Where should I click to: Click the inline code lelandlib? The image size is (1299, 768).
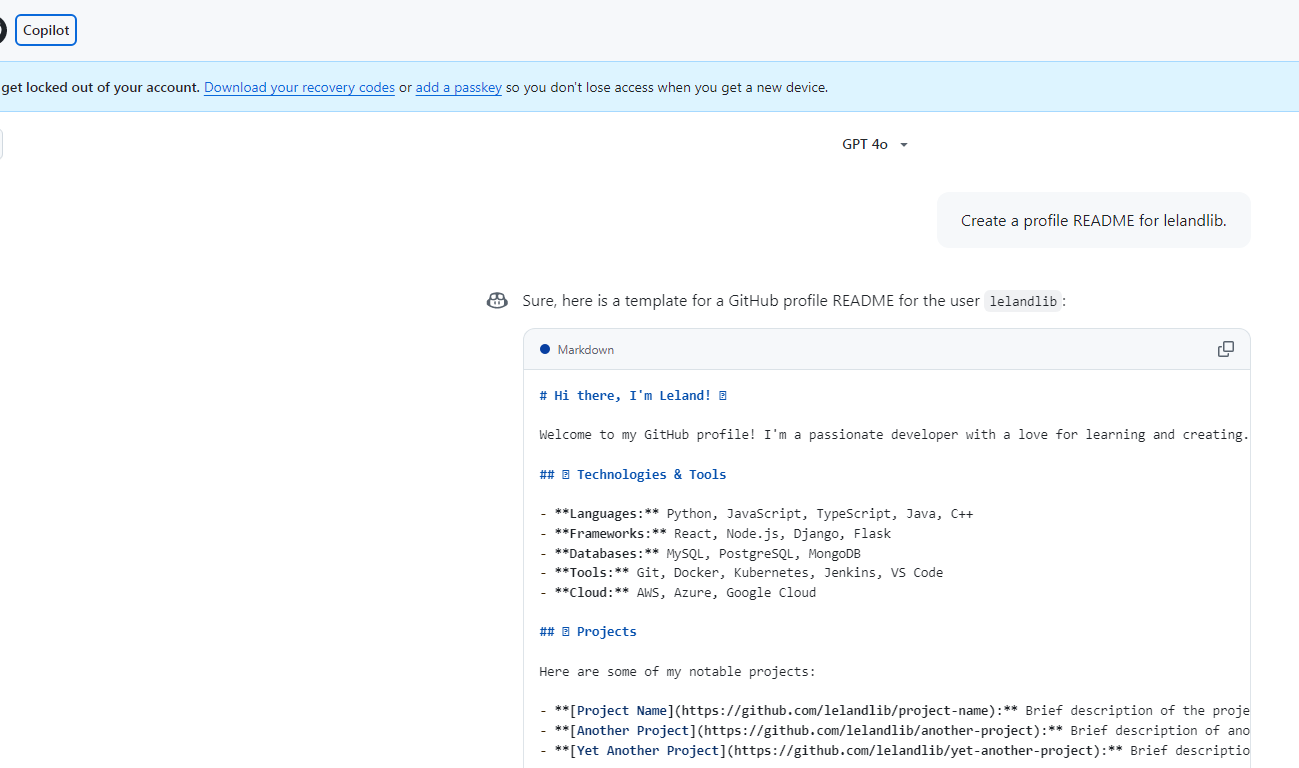point(1022,301)
